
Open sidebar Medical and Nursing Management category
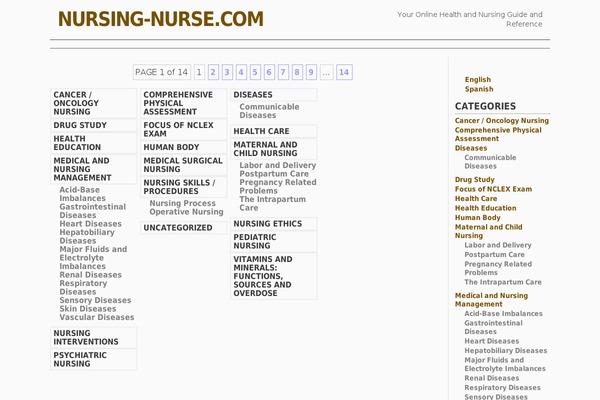point(491,300)
